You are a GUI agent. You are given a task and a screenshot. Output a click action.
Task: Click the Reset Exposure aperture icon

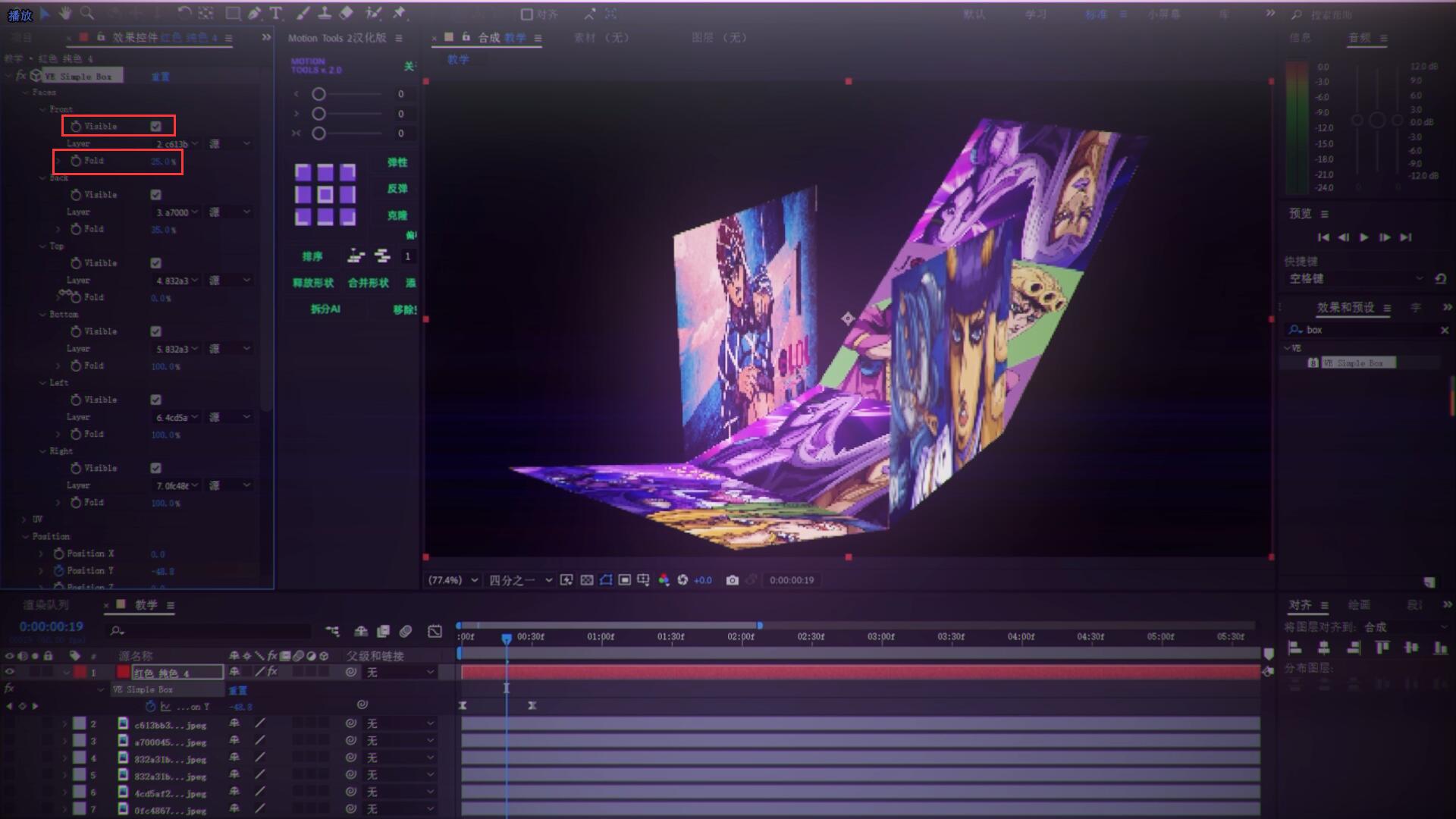pyautogui.click(x=682, y=580)
